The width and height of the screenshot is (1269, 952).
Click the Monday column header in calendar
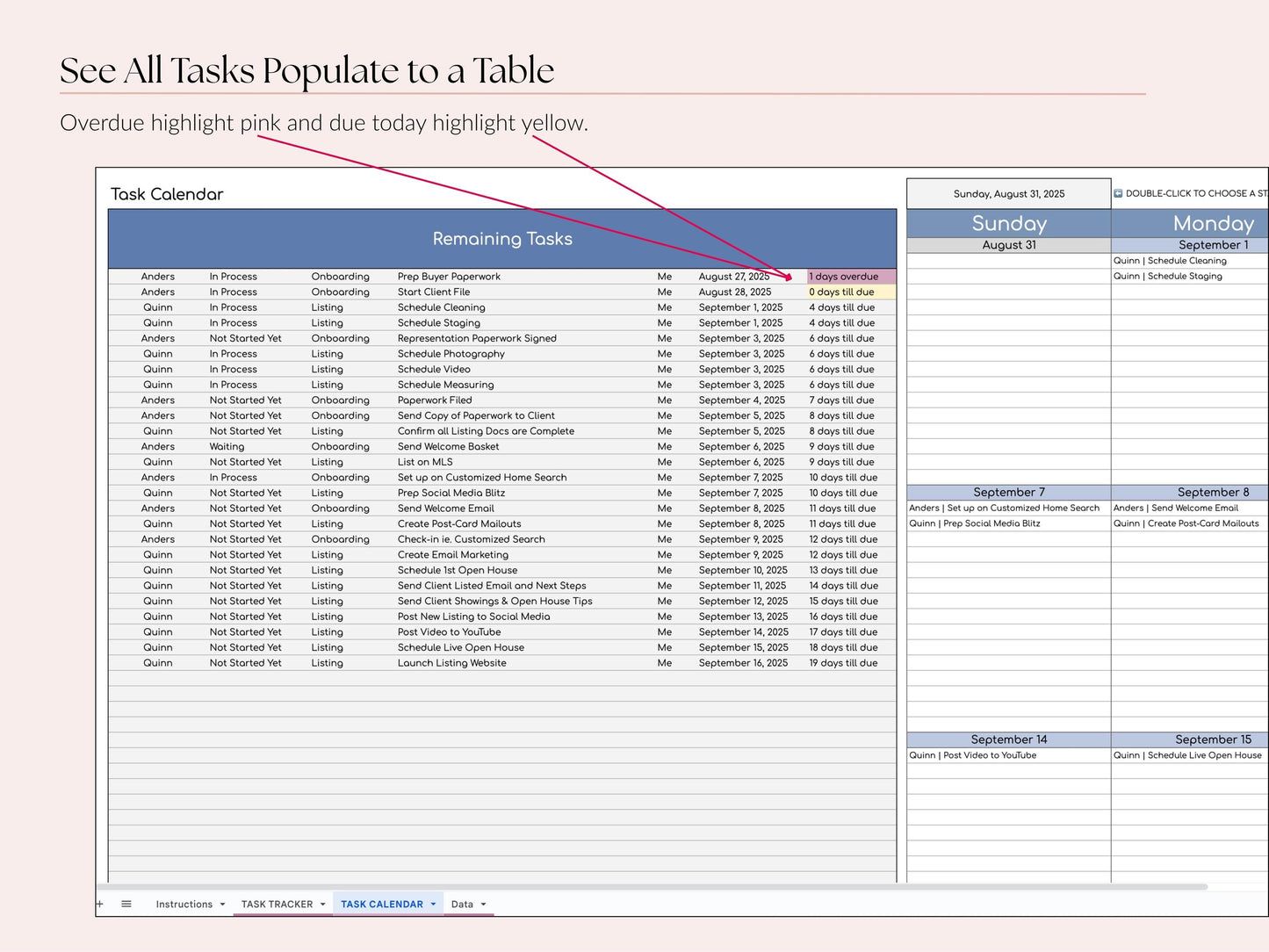point(1191,223)
